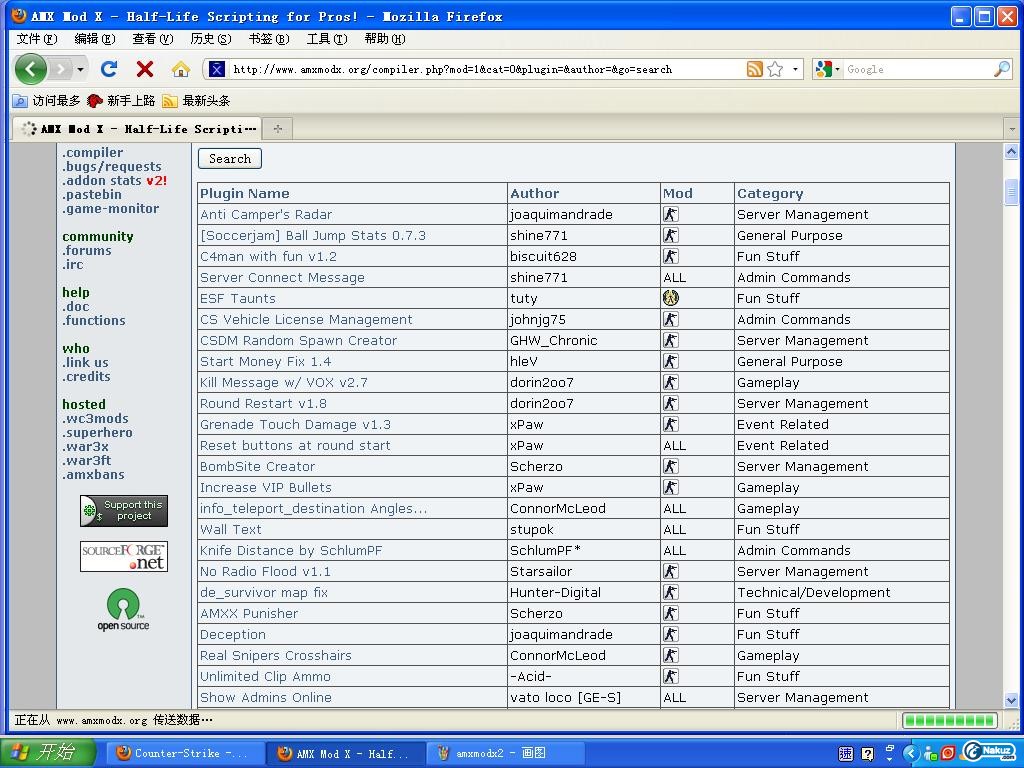
Task: Open the 最新头条 feed bookmark
Action: coord(197,101)
